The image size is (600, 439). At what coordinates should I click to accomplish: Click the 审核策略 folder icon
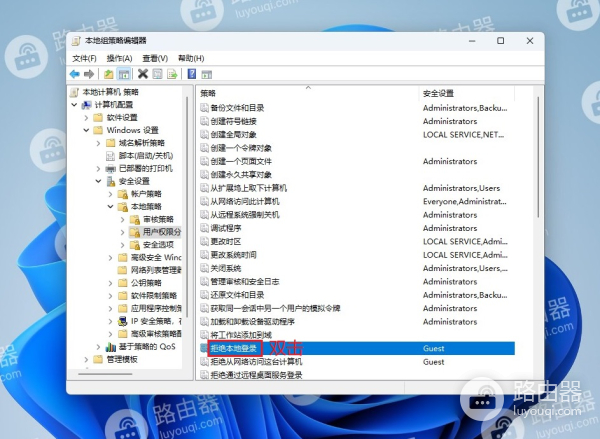135,219
